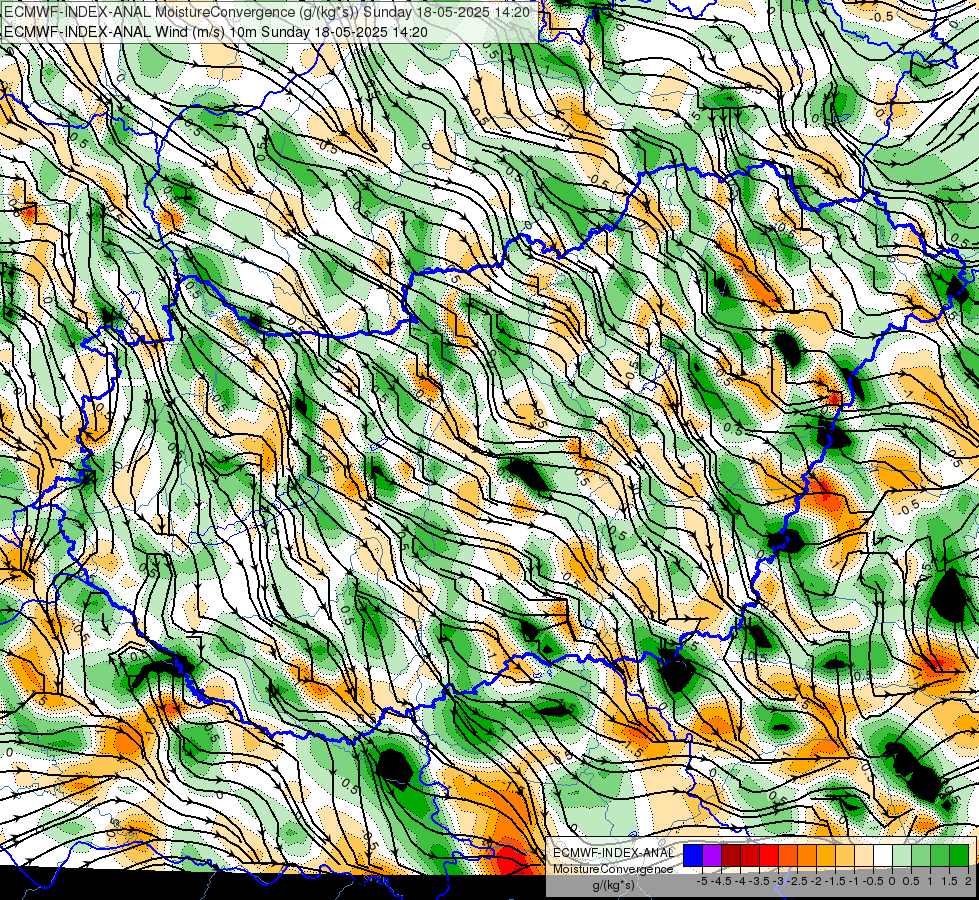Image resolution: width=979 pixels, height=900 pixels.
Task: Click the legend text MoistureConvergence
Action: click(613, 869)
